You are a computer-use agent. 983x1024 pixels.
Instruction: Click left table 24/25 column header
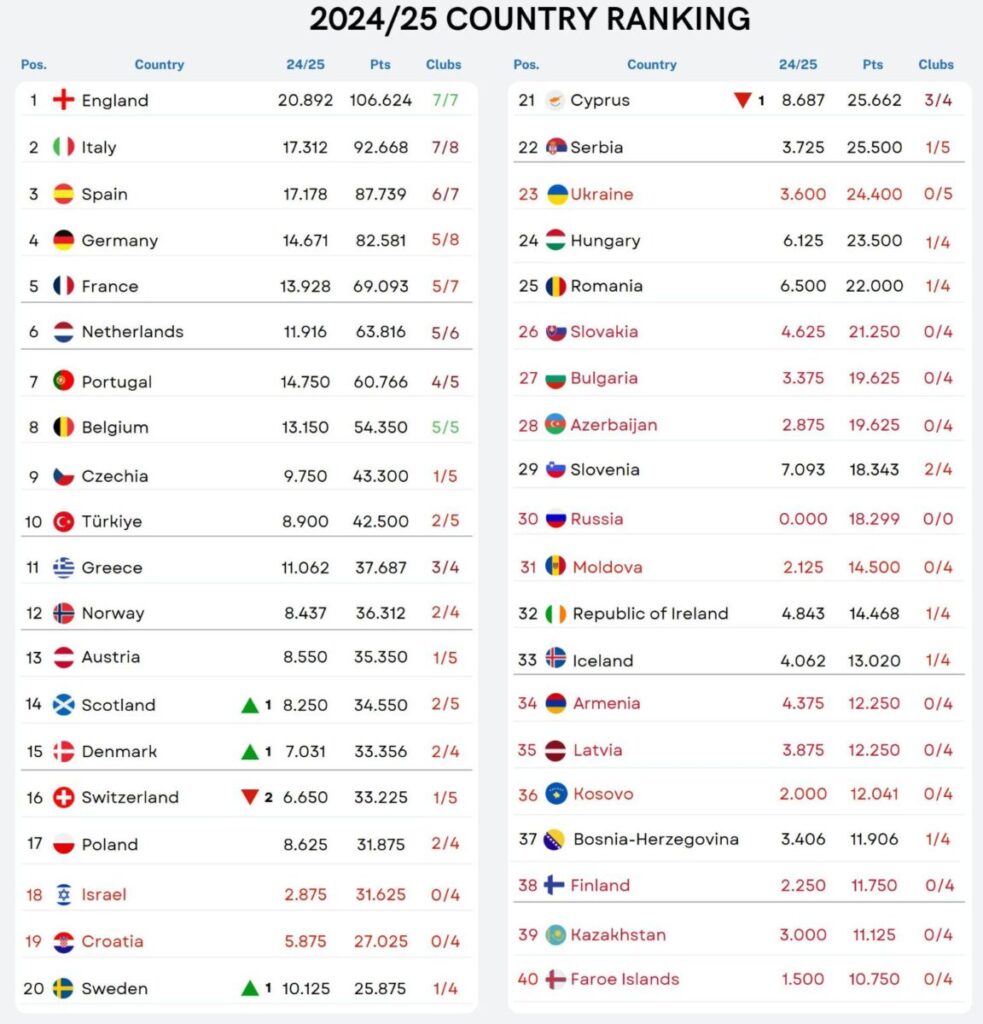pos(305,65)
